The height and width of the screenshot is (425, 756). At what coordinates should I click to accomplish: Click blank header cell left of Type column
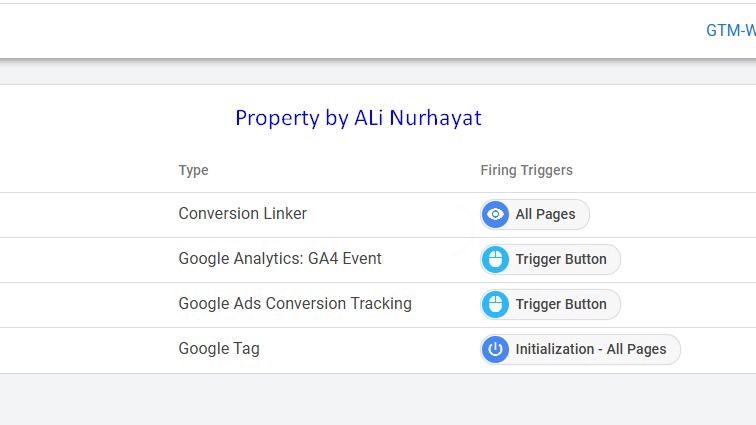80,171
